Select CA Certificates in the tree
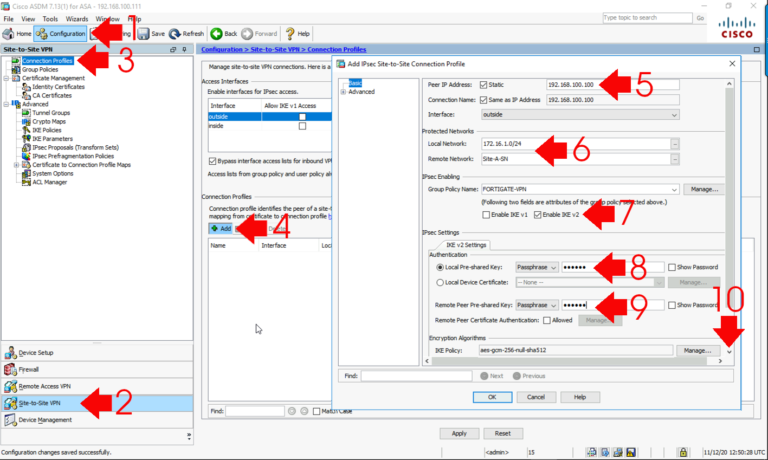The height and width of the screenshot is (460, 768). click(52, 96)
